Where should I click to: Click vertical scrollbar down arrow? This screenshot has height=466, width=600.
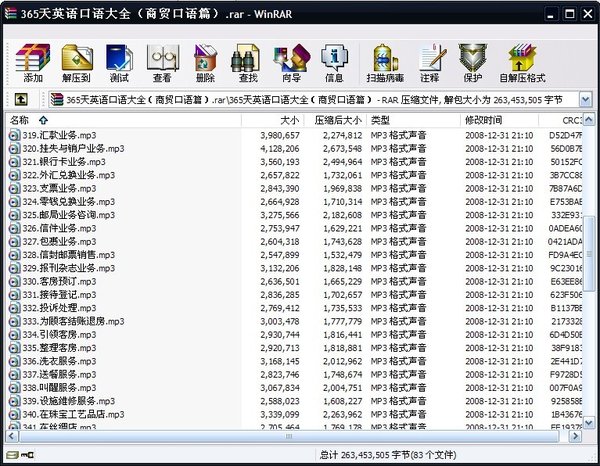(589, 423)
